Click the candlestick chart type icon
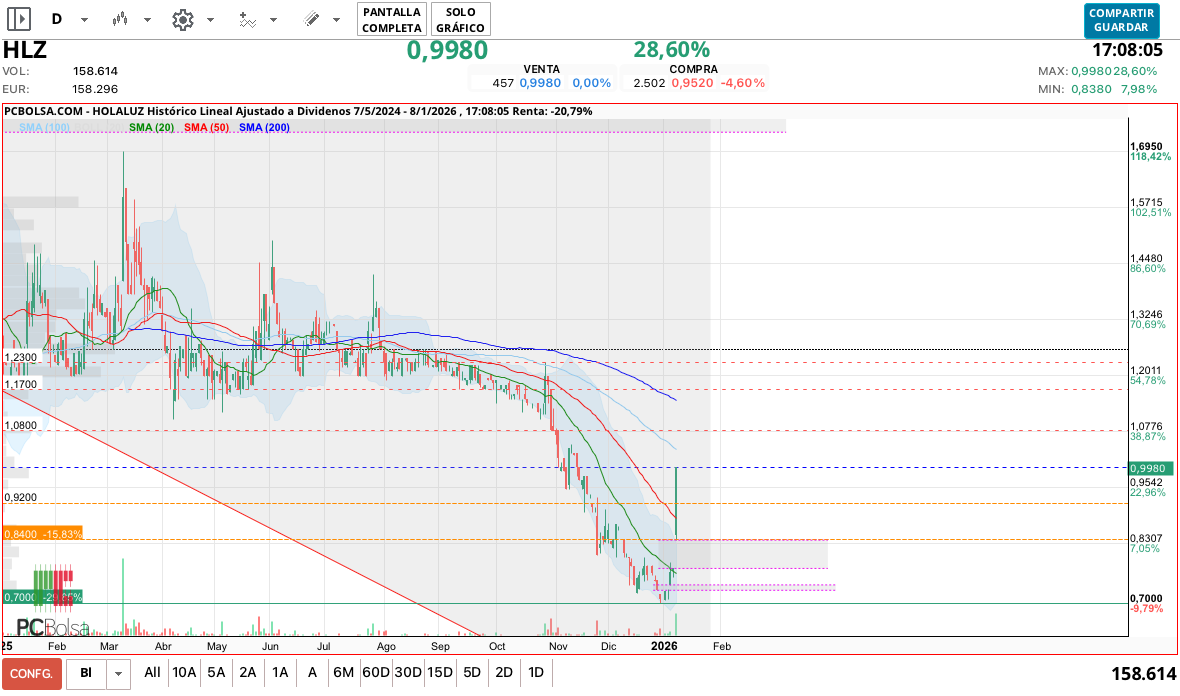This screenshot has width=1180, height=696. pos(120,19)
